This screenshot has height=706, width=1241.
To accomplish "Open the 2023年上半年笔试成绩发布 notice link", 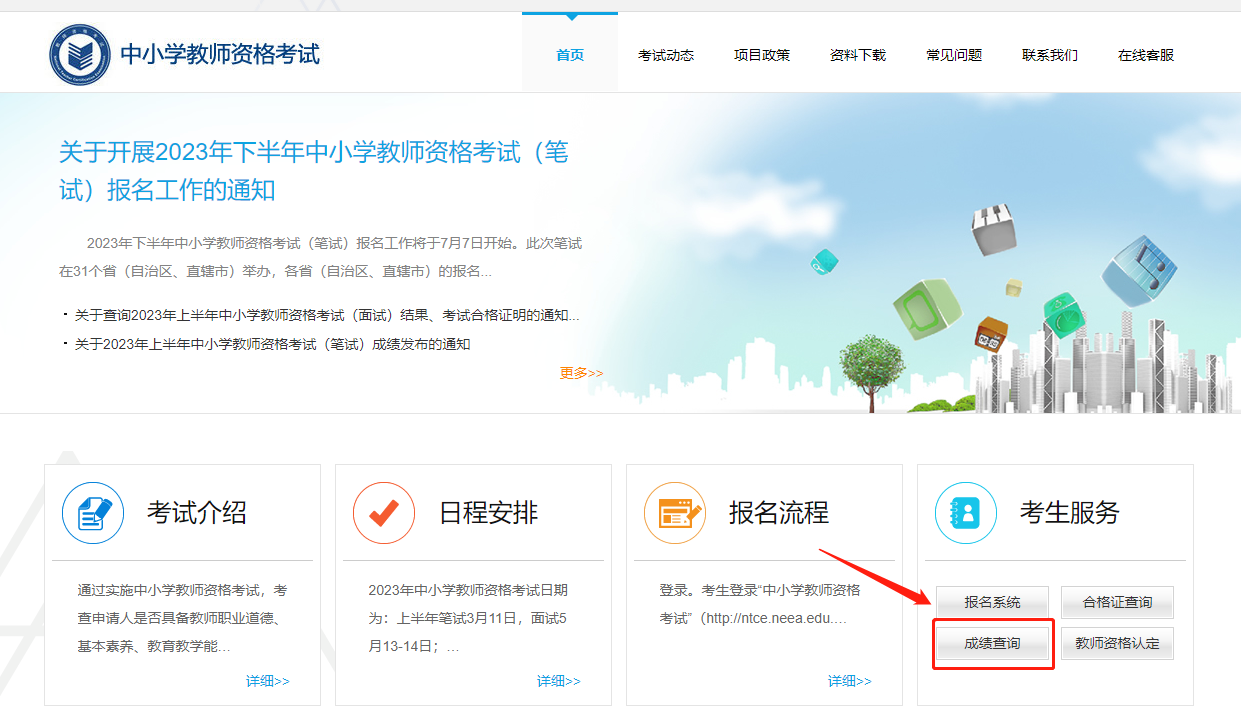I will (270, 343).
